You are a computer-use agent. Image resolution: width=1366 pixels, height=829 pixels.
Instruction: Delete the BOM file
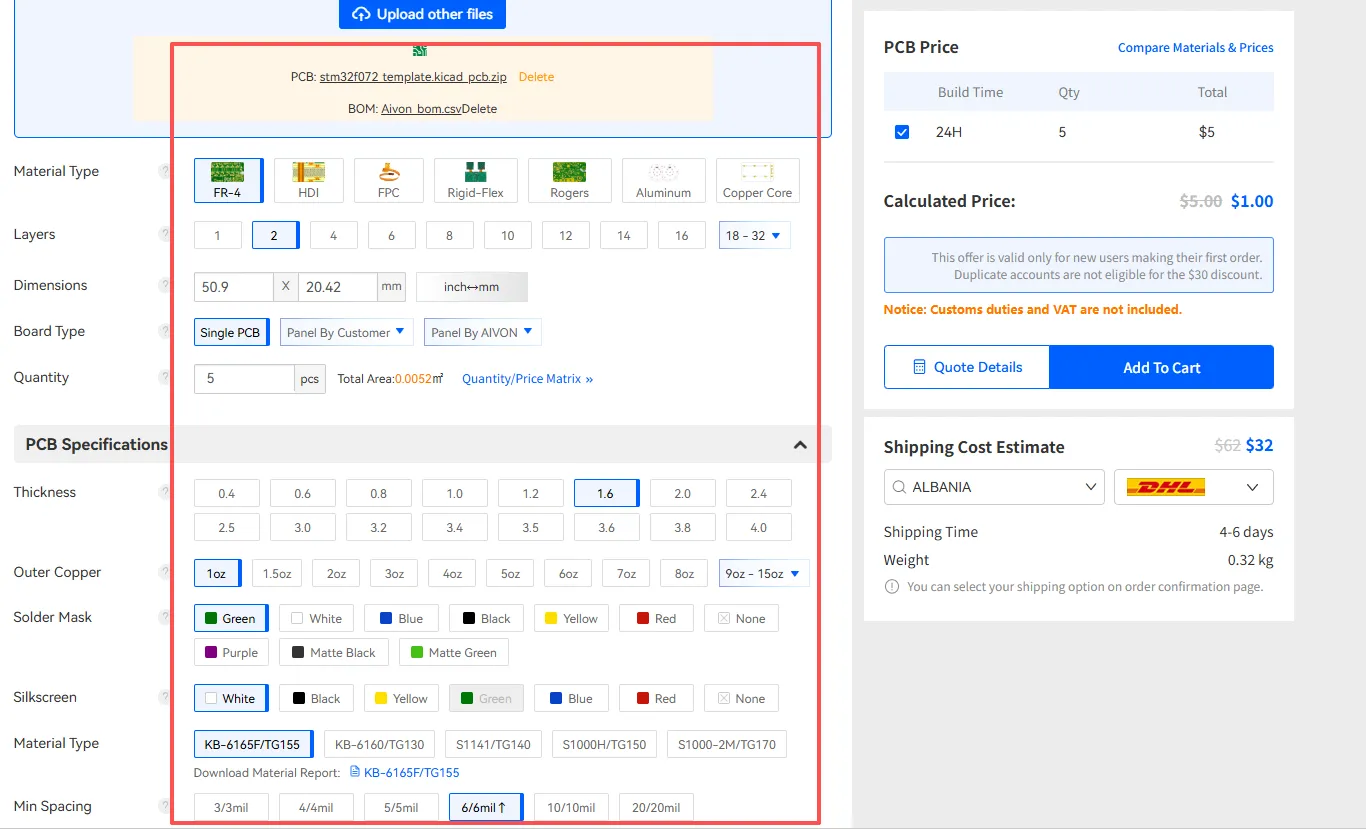480,108
